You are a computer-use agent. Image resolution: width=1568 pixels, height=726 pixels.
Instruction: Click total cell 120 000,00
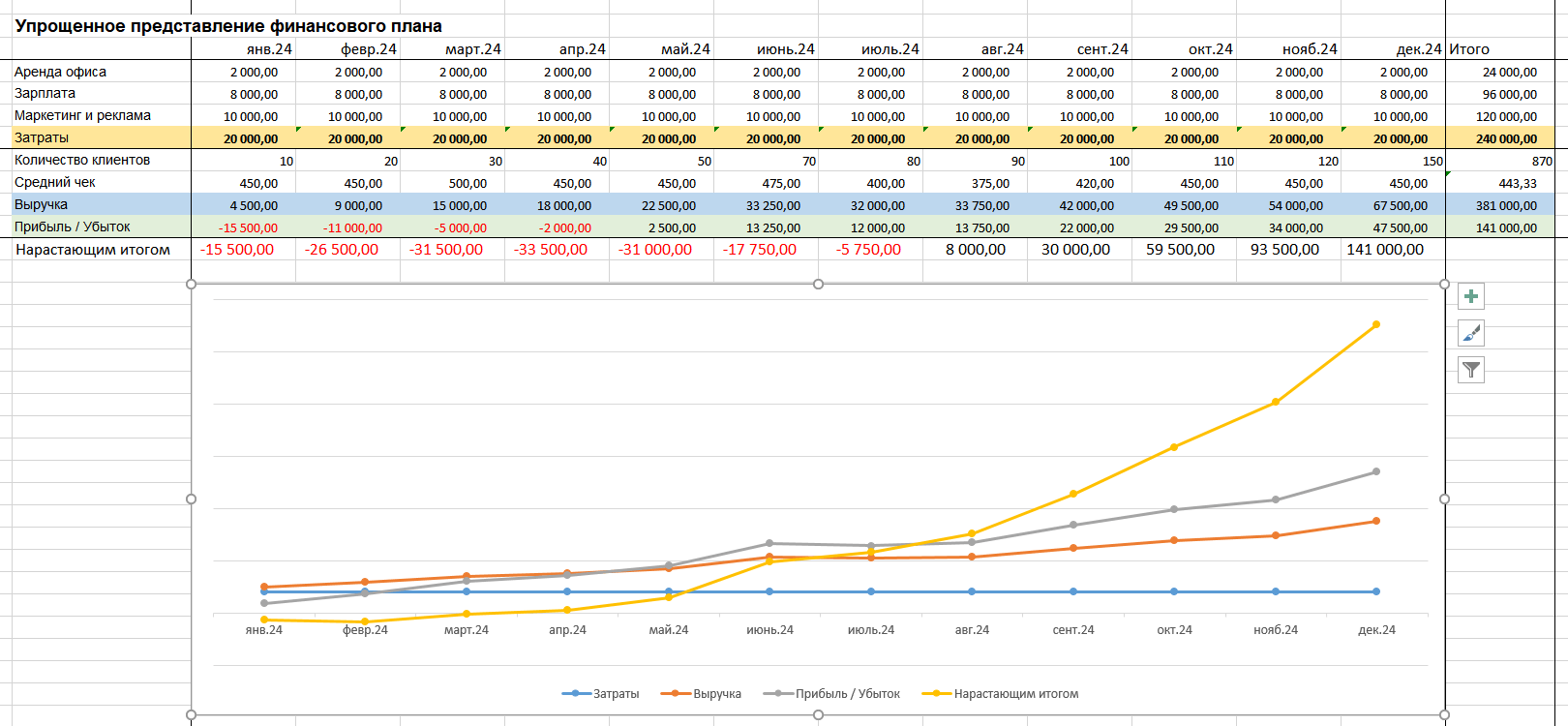[1500, 116]
